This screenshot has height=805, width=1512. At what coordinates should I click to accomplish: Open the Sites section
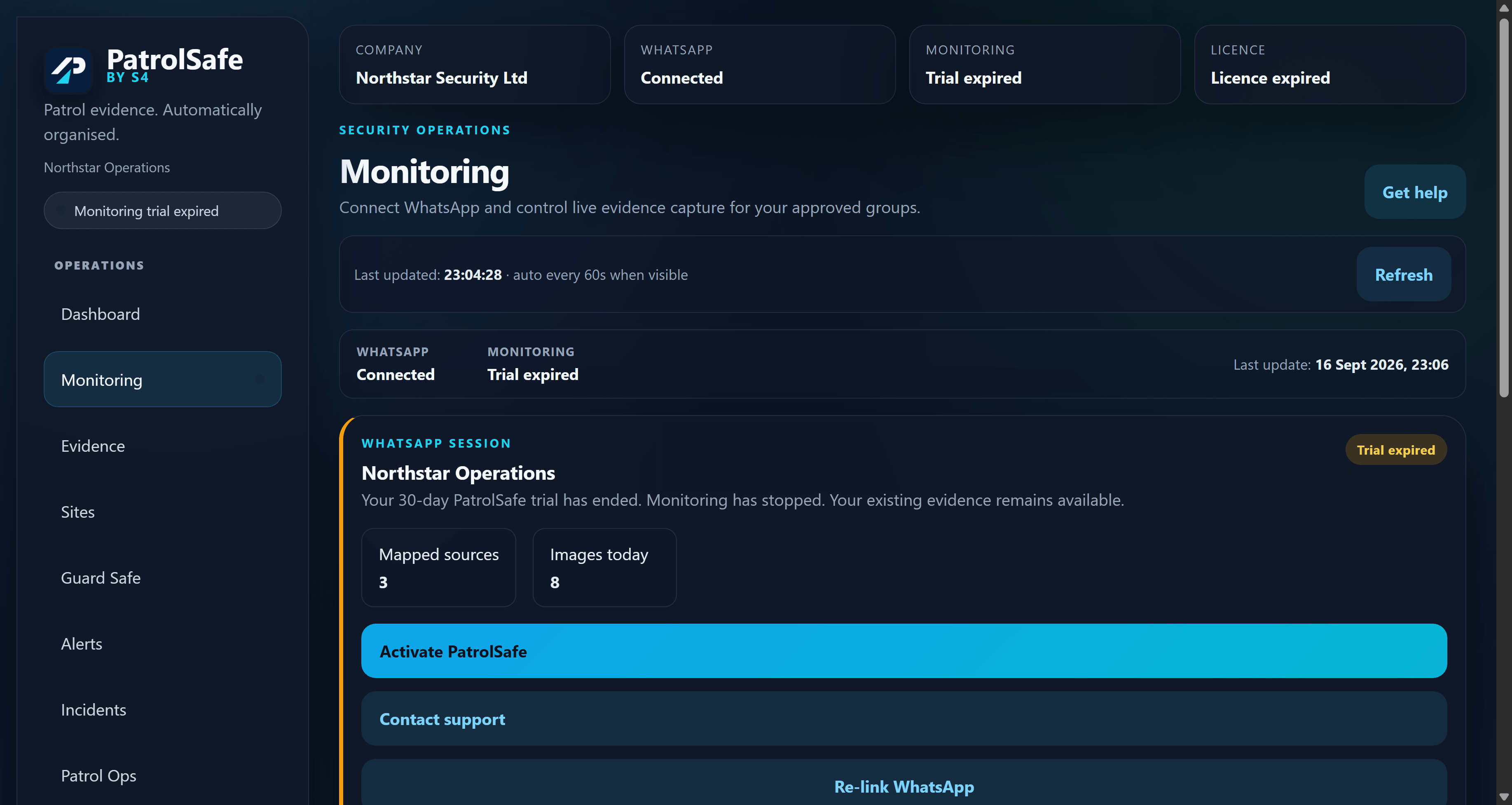(x=163, y=512)
